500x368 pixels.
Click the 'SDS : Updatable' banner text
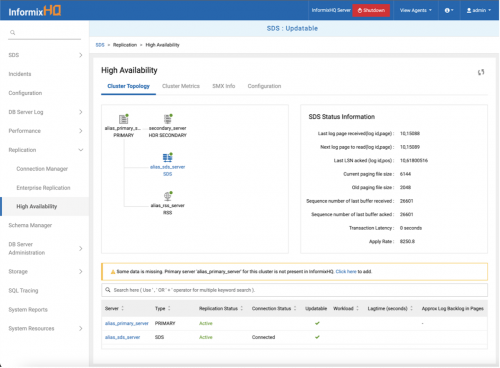click(292, 28)
